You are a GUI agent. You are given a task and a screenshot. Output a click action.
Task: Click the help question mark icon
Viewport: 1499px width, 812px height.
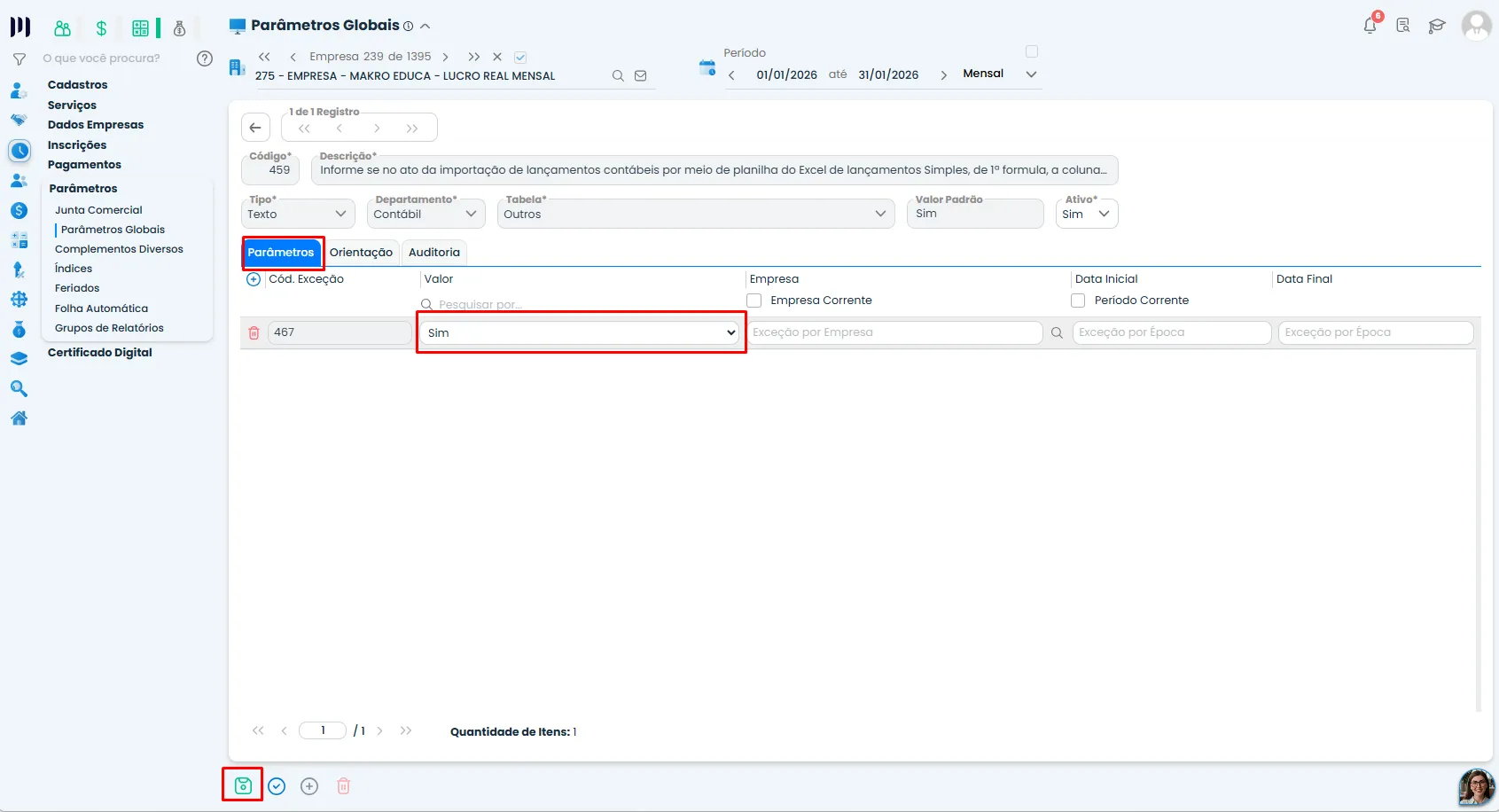(x=205, y=59)
